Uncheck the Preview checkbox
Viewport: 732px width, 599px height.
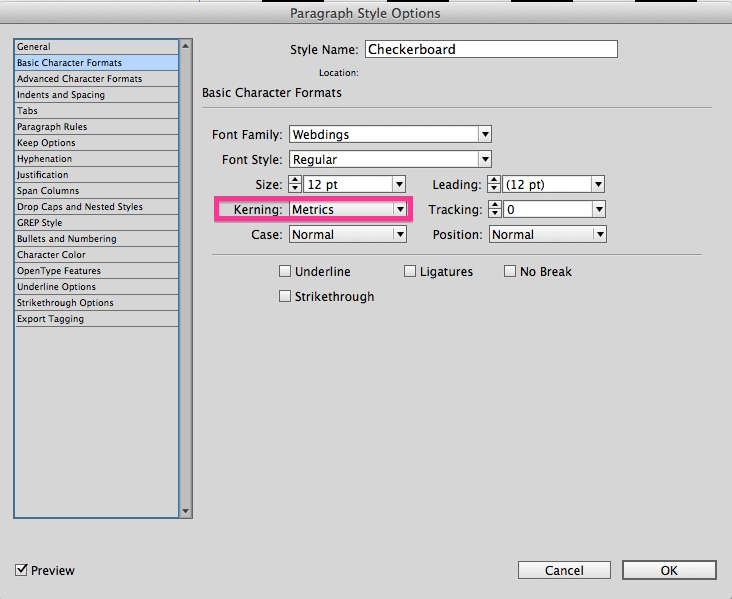[x=21, y=570]
